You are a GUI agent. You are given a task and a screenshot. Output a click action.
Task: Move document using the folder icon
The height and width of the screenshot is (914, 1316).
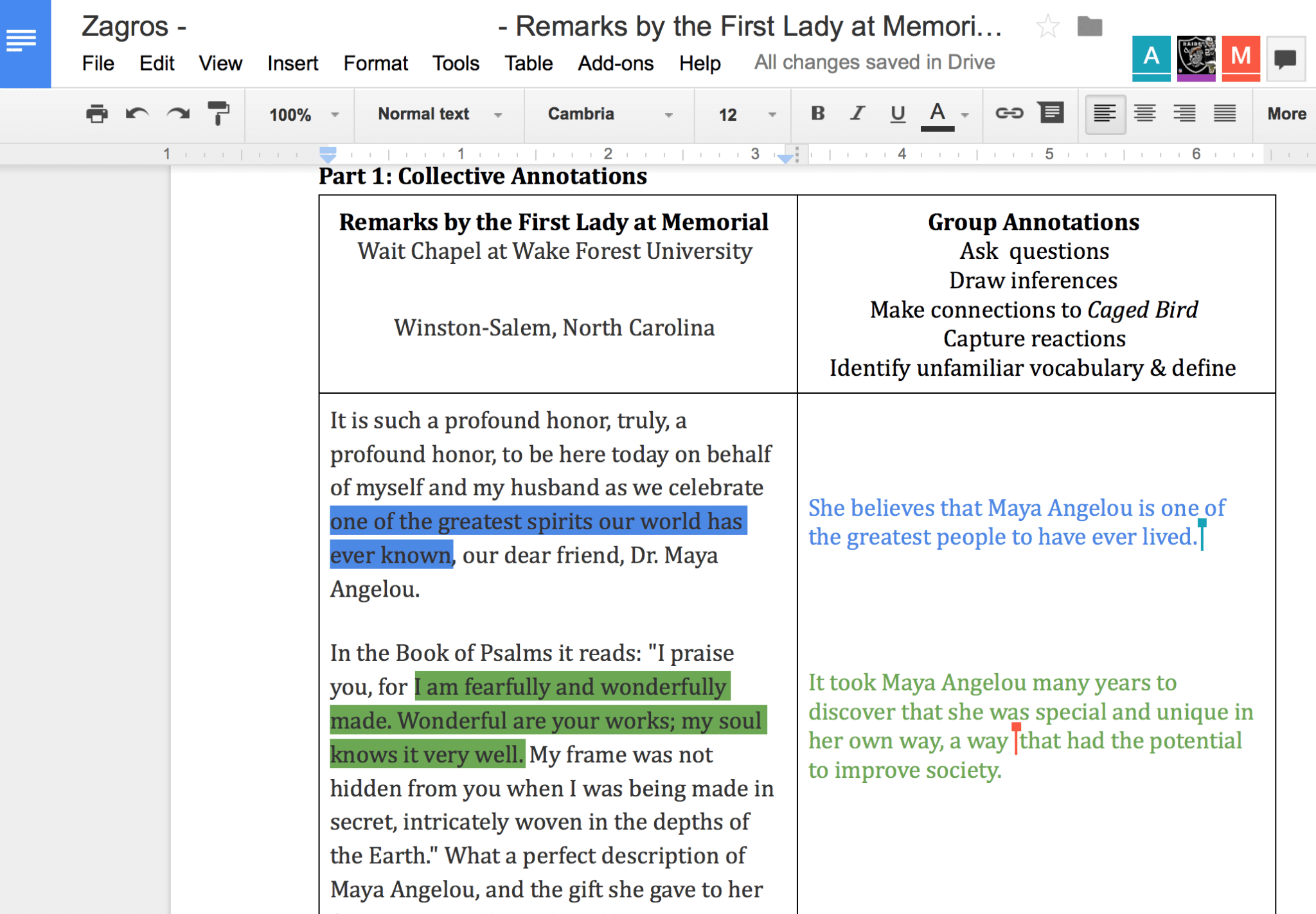click(x=1090, y=26)
